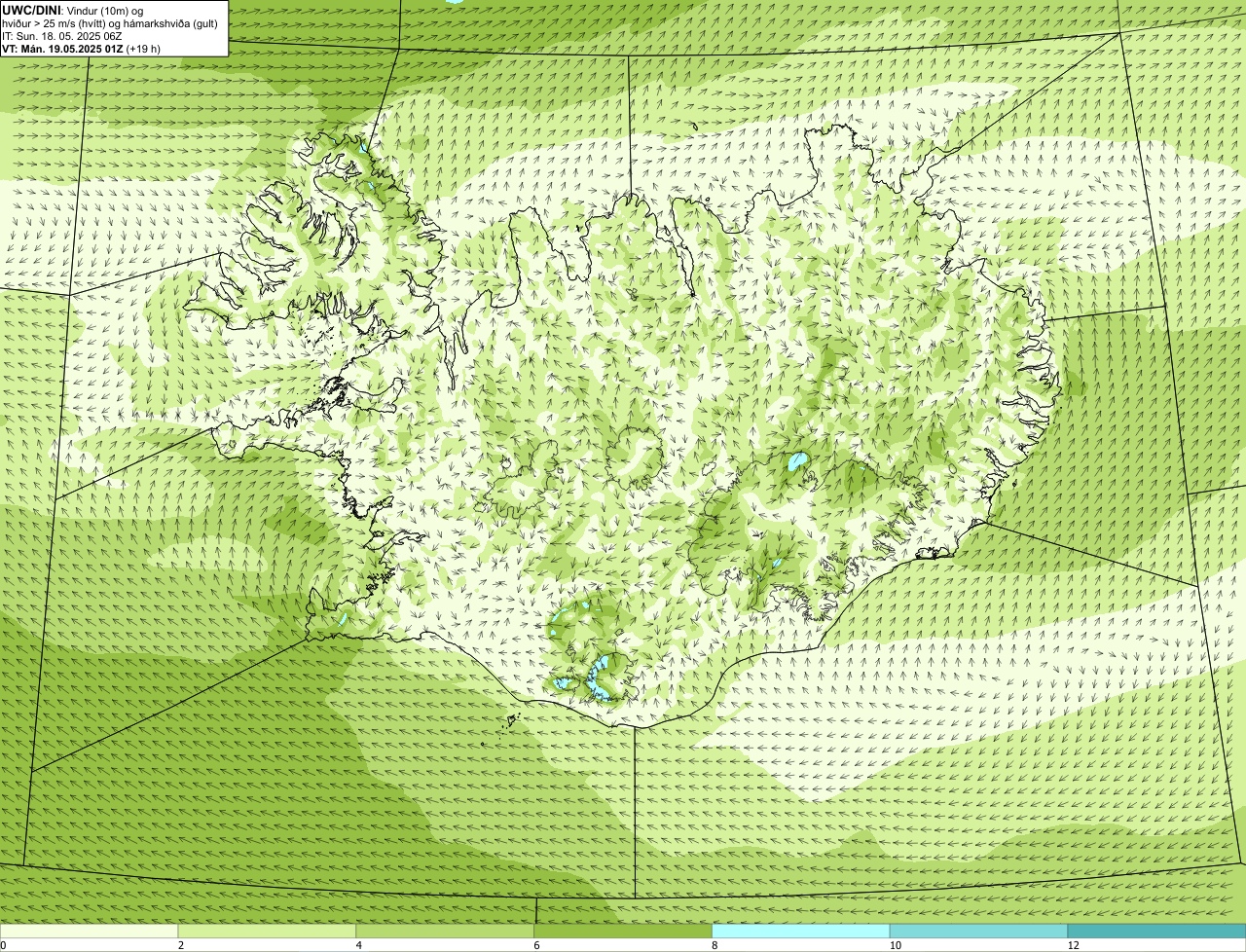
Task: Click the legend tick label "0"
Action: [3, 945]
